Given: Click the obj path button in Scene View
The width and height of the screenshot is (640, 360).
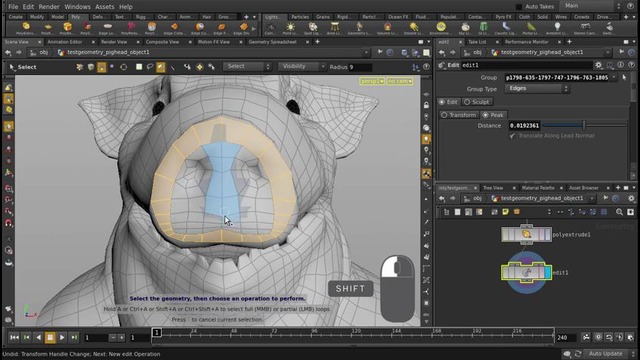Looking at the screenshot, I should 39,52.
